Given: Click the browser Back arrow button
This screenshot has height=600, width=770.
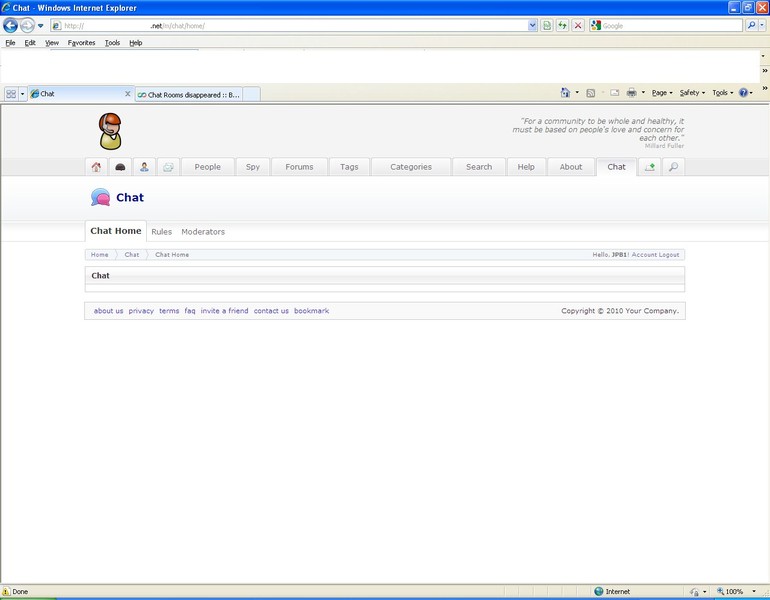Looking at the screenshot, I should click(10, 25).
